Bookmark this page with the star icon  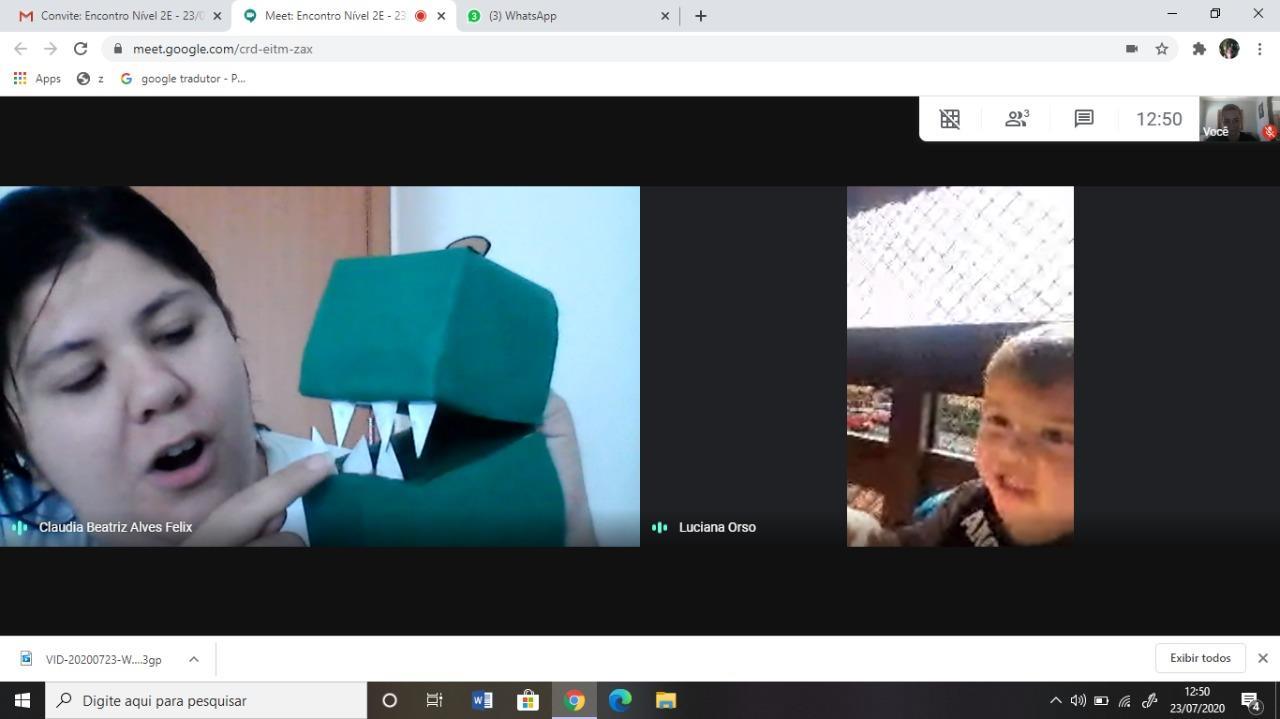click(1162, 49)
